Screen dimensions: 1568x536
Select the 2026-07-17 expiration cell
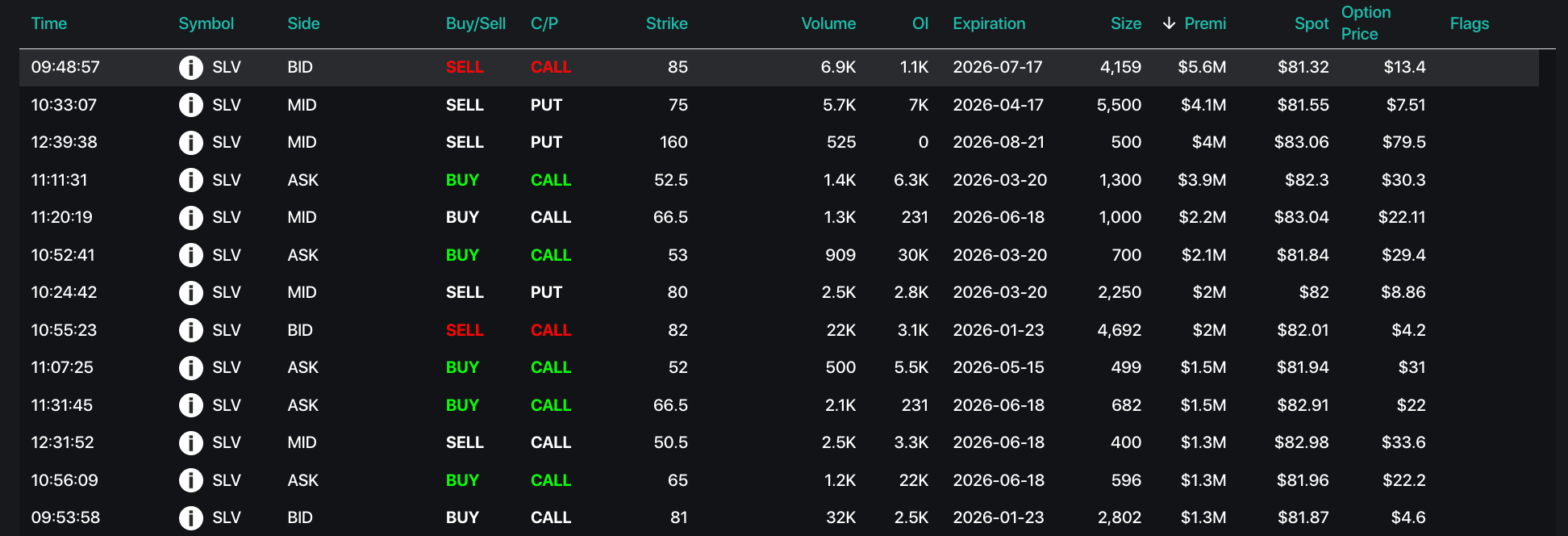coord(997,68)
